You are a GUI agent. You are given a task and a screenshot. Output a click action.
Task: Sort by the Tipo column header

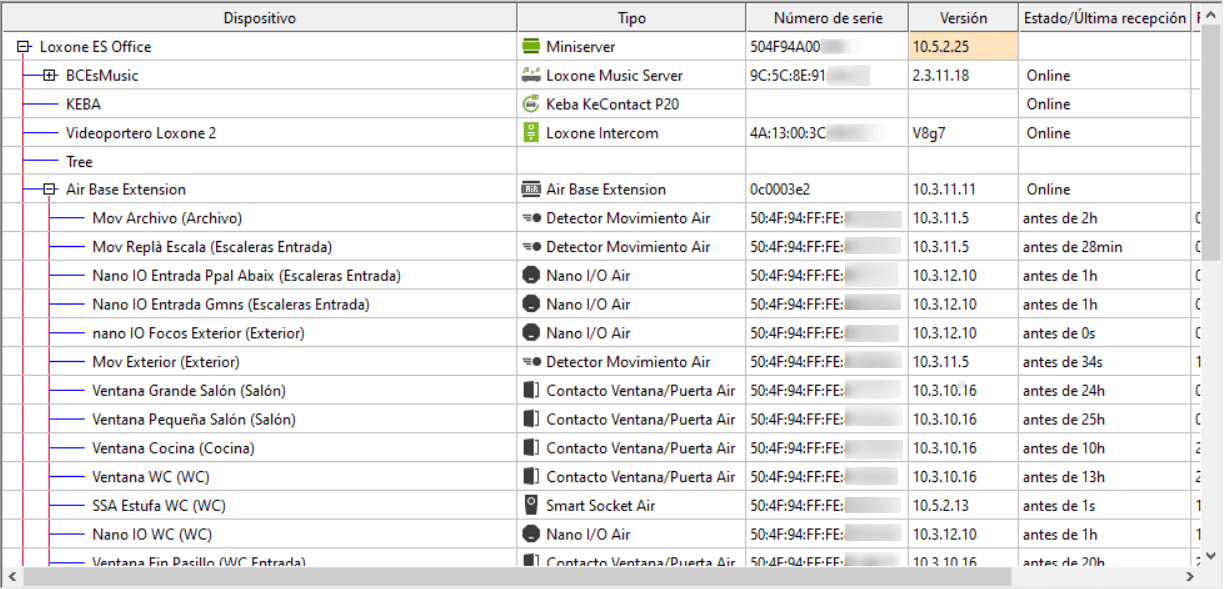631,18
